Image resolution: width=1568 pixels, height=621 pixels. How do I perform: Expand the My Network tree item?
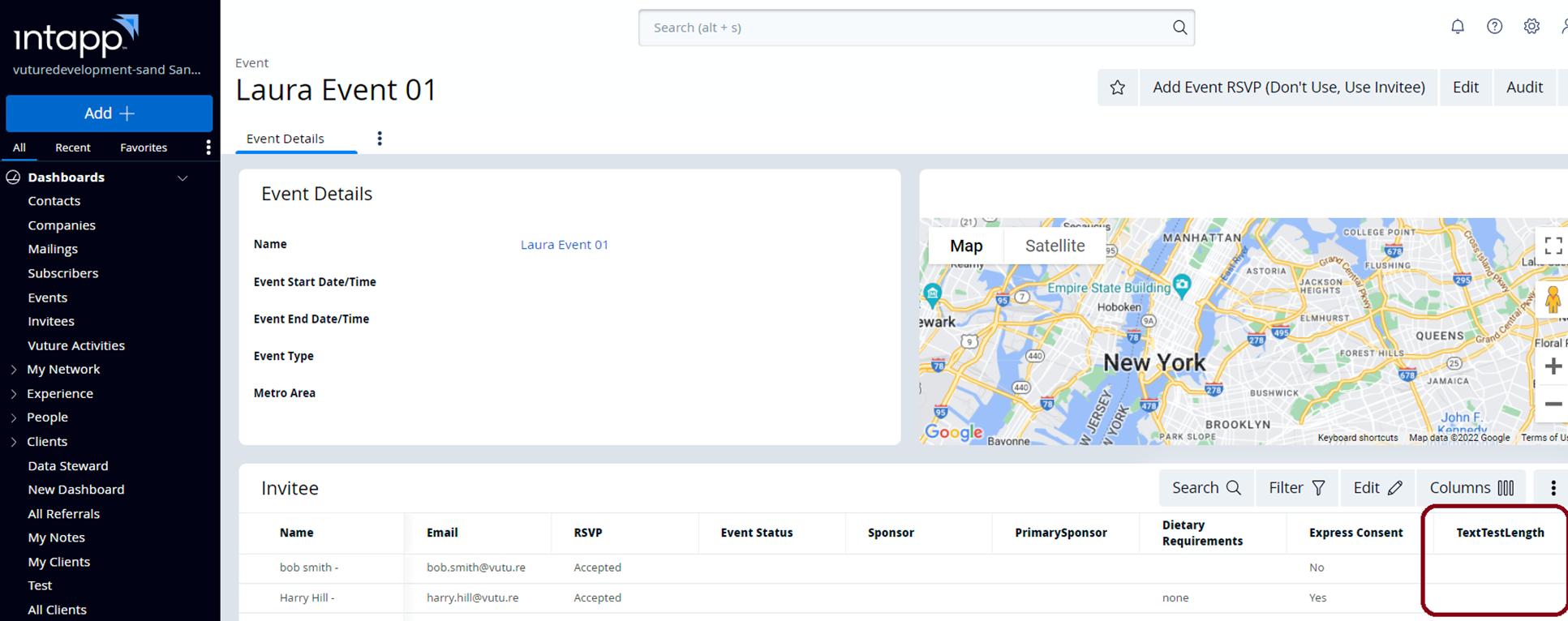[14, 370]
